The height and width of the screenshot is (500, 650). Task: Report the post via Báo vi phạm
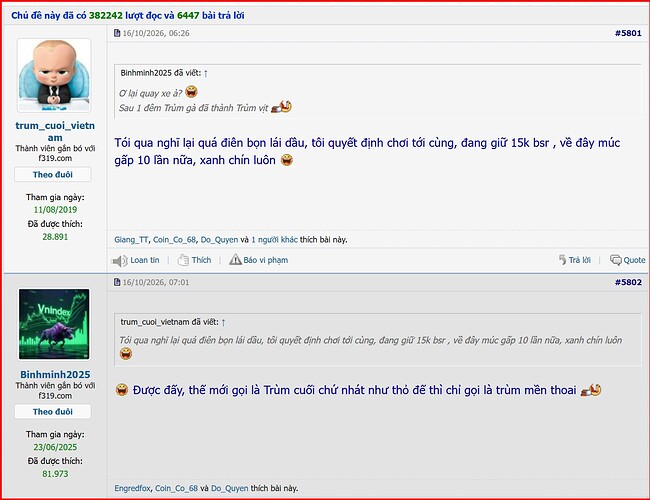click(265, 260)
